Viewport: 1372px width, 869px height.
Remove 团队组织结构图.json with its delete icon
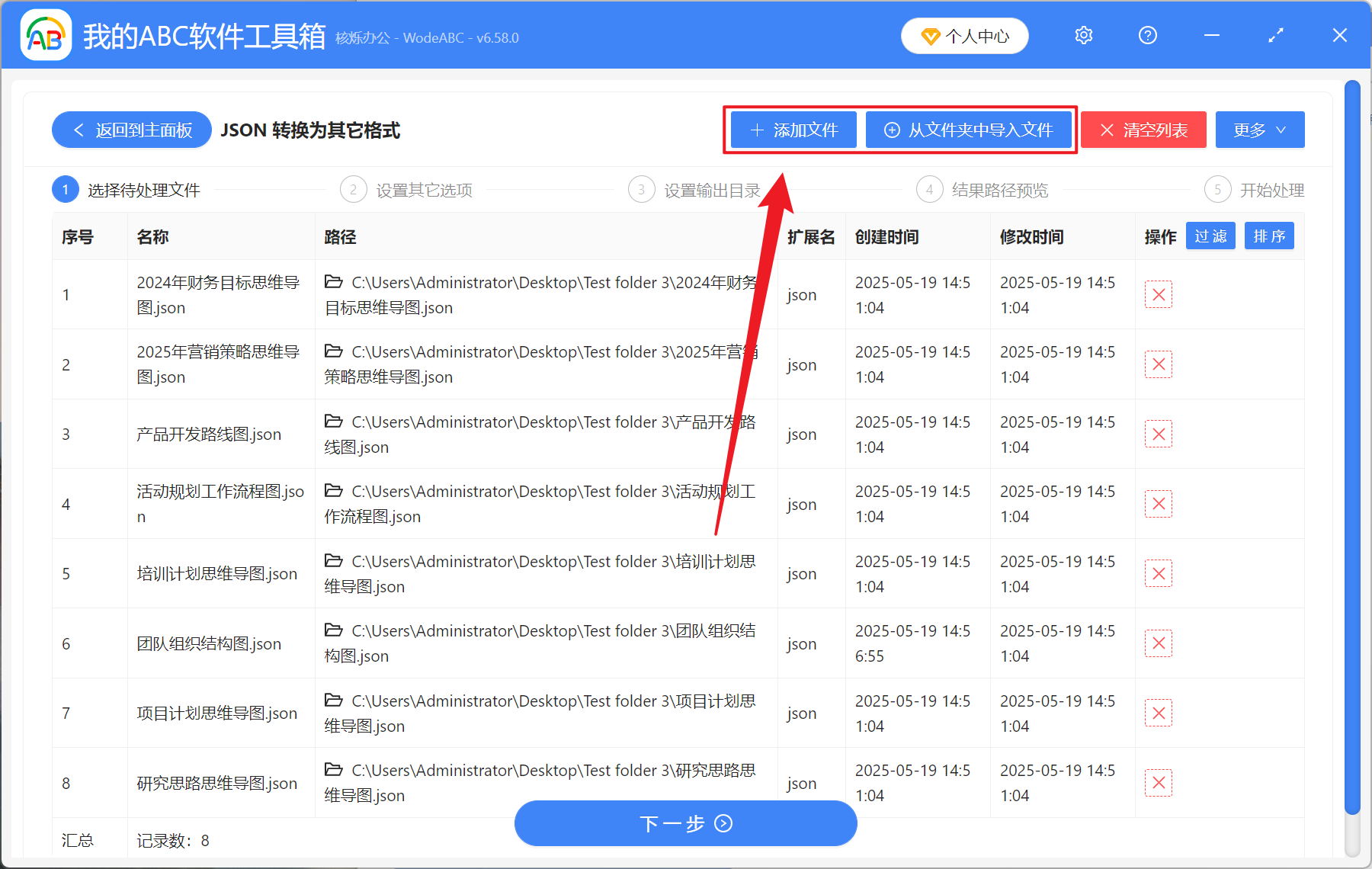1158,643
